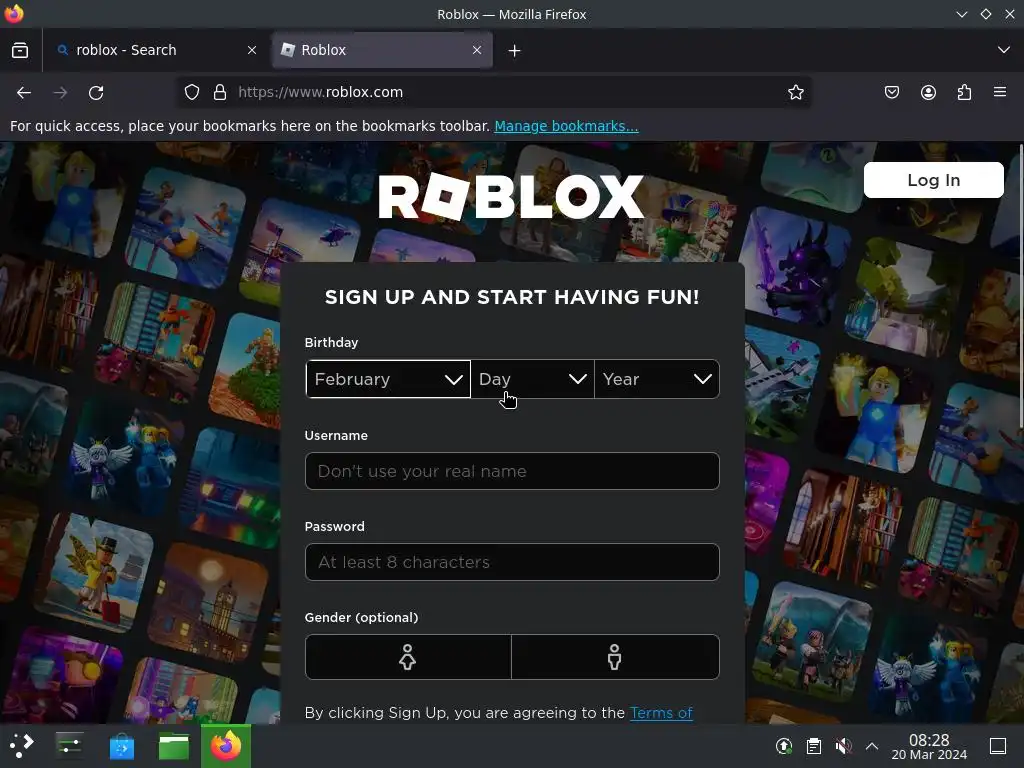Close the Roblox tab

(477, 50)
